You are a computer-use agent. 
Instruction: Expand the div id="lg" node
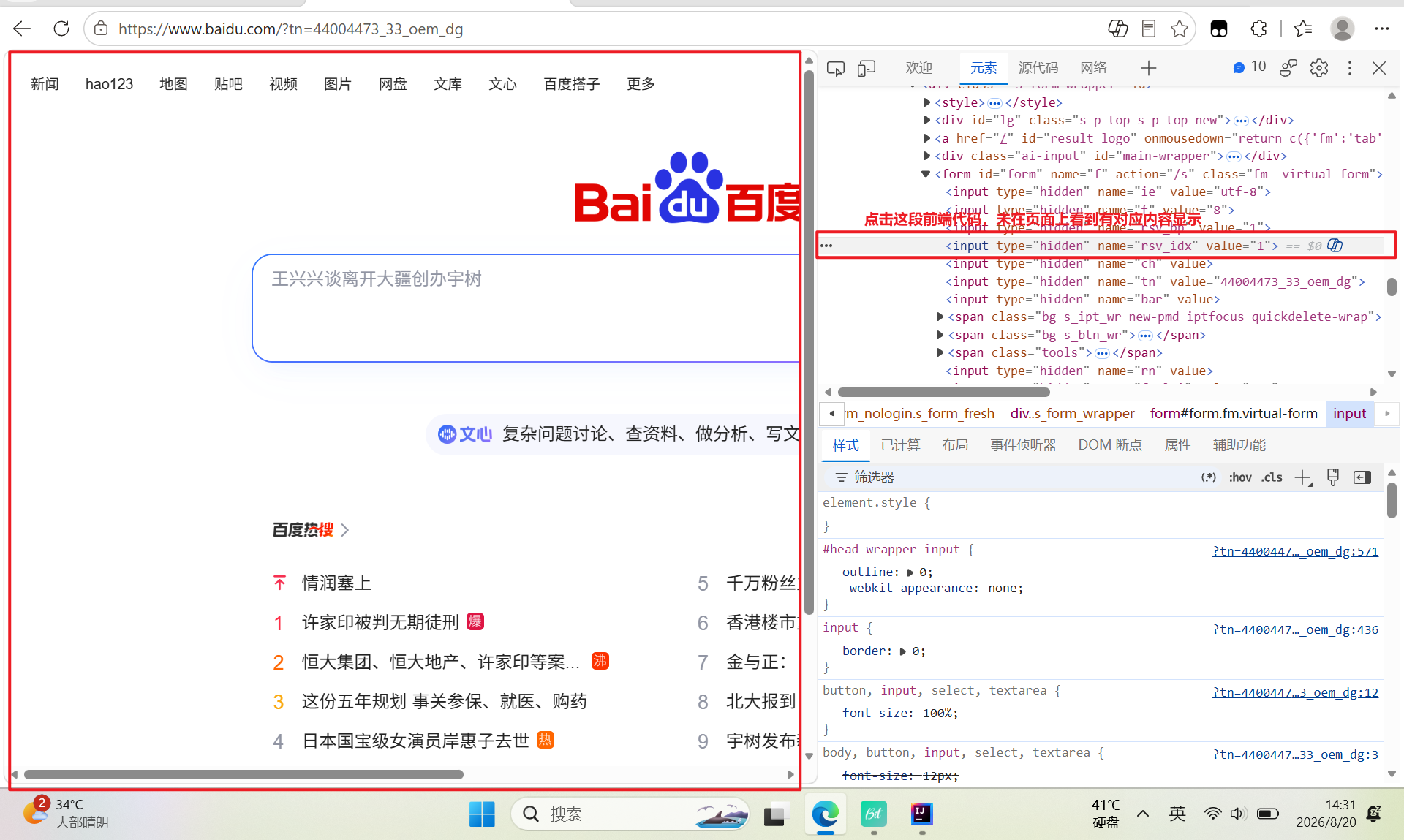point(926,120)
